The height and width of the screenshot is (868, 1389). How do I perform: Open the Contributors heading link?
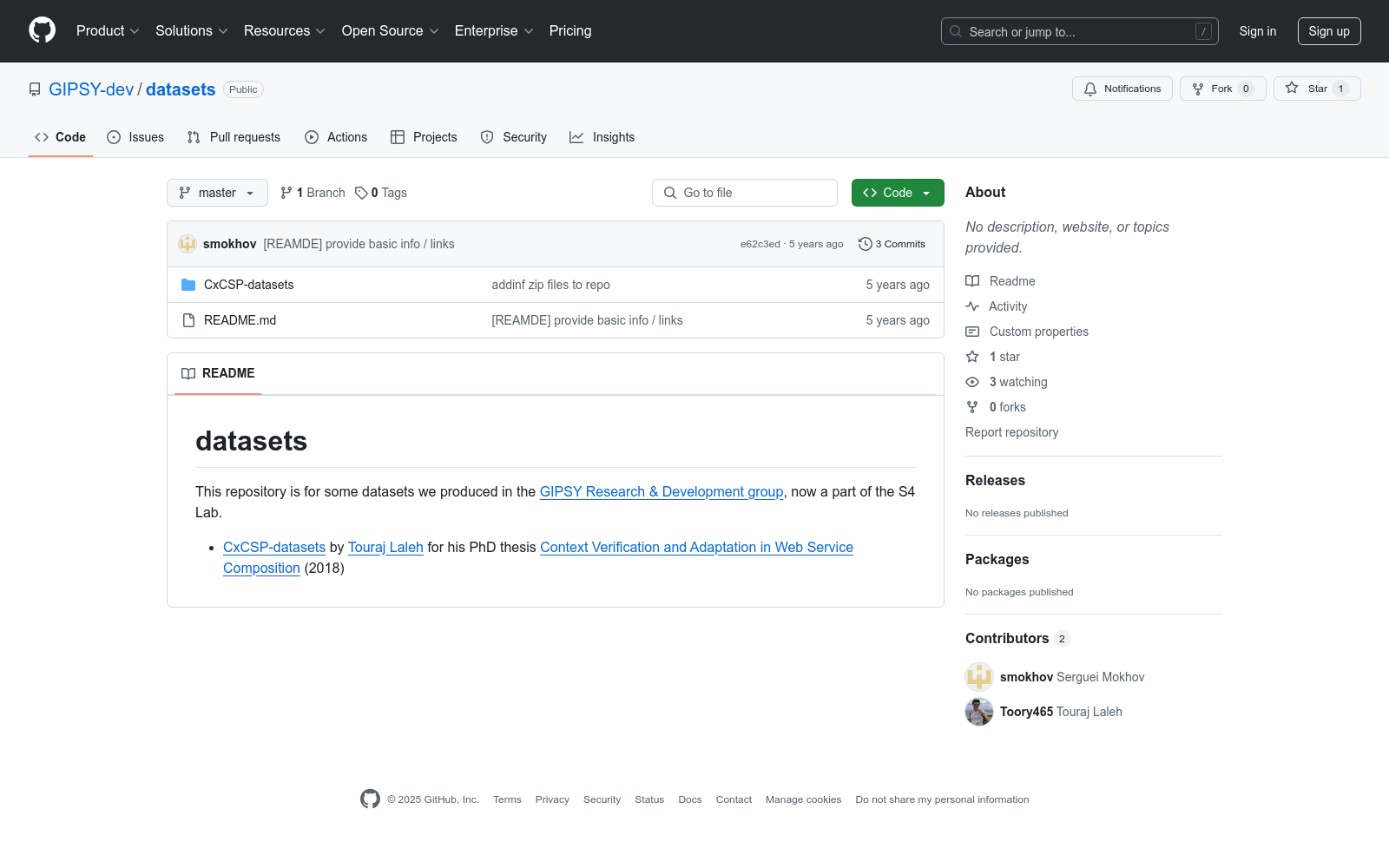pos(1017,638)
